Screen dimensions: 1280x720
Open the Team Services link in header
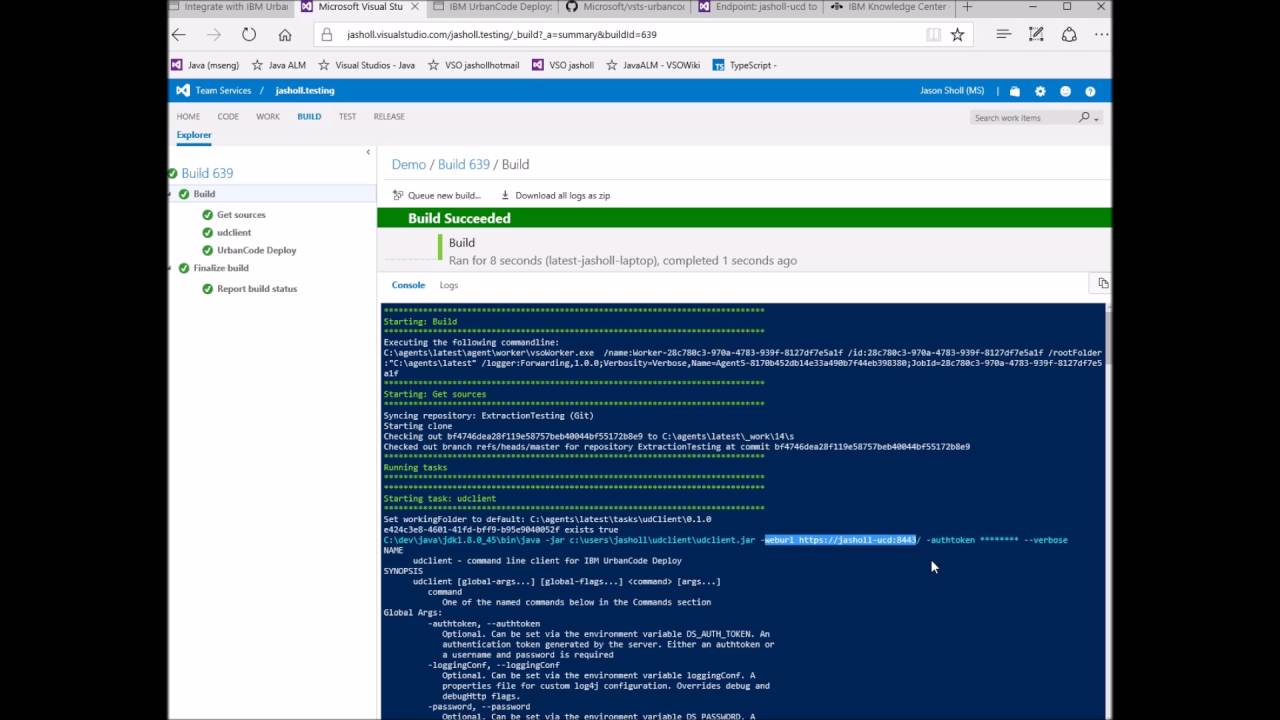pos(223,91)
